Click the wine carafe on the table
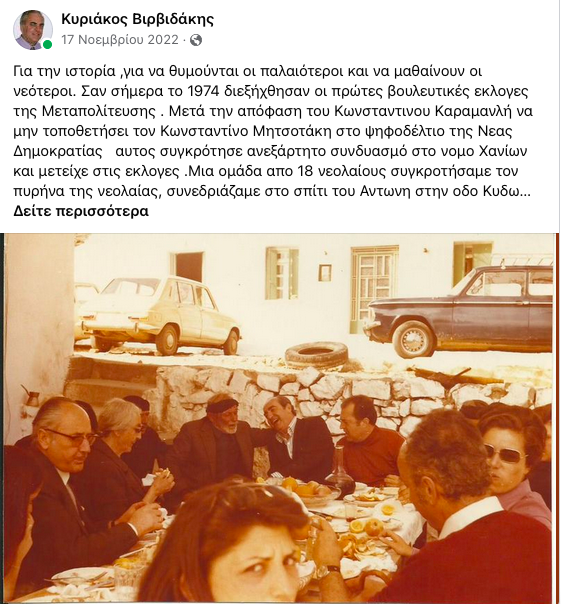Image resolution: width=561 pixels, height=604 pixels. click(341, 472)
